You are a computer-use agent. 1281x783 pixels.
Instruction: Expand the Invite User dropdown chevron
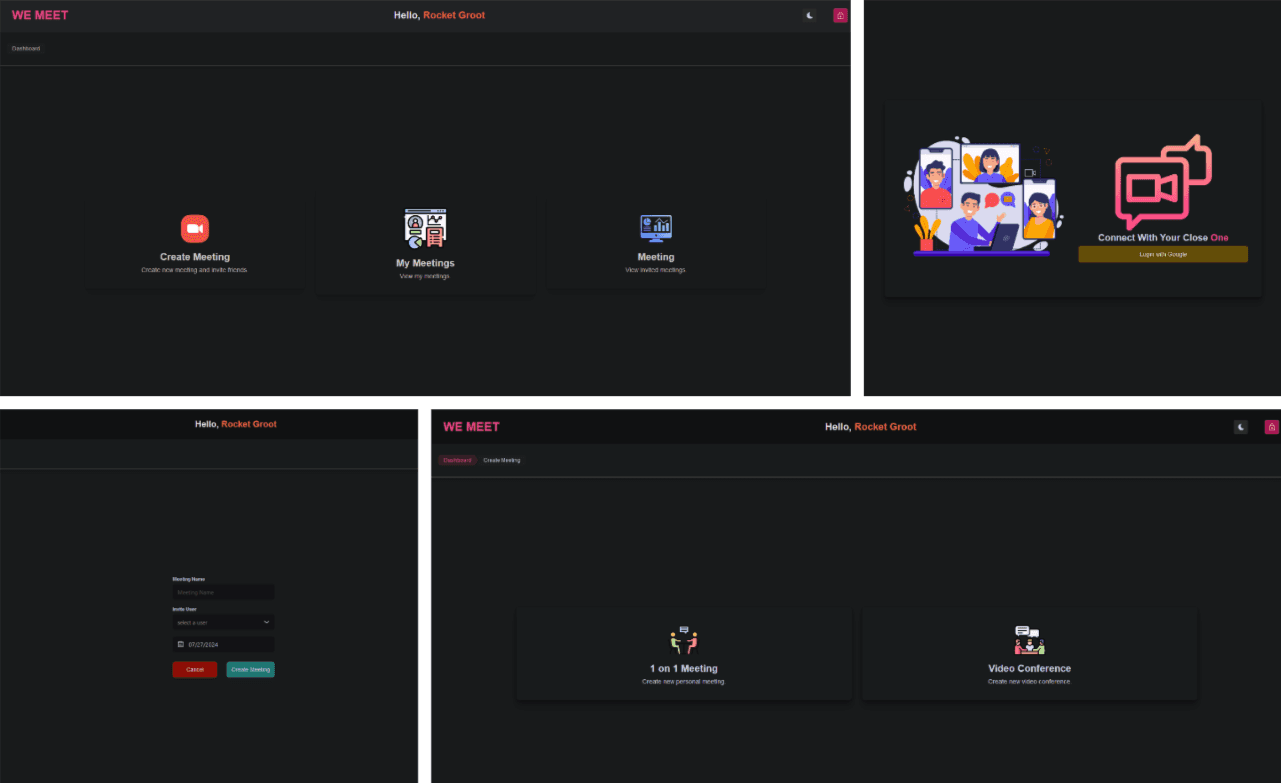click(x=266, y=622)
